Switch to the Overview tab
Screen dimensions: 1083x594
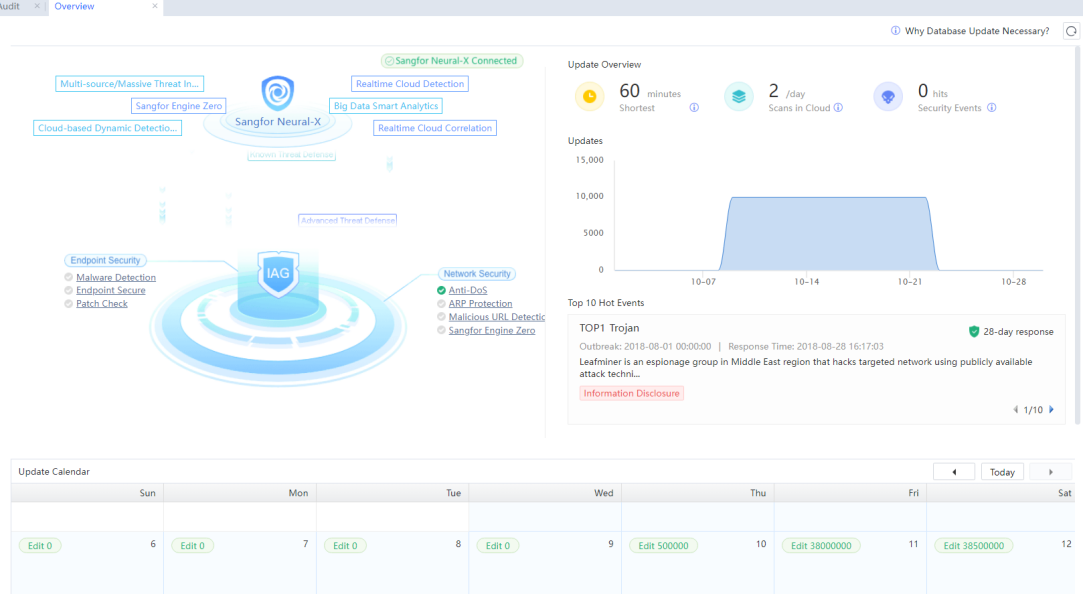(75, 7)
